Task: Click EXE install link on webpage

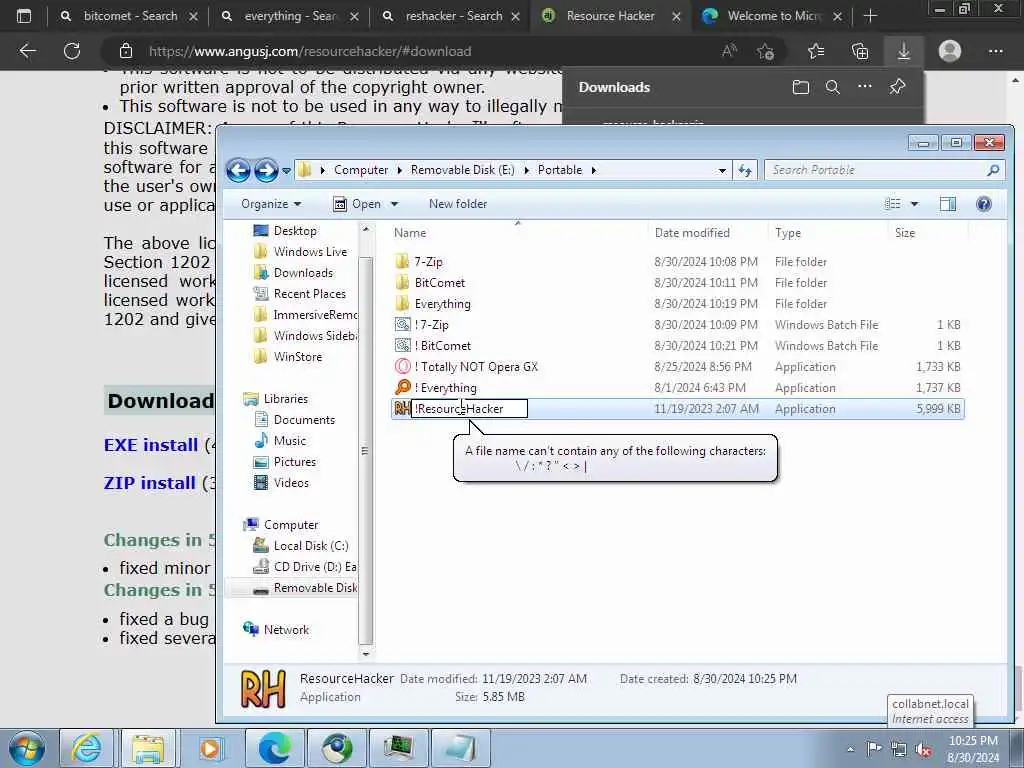Action: point(151,445)
